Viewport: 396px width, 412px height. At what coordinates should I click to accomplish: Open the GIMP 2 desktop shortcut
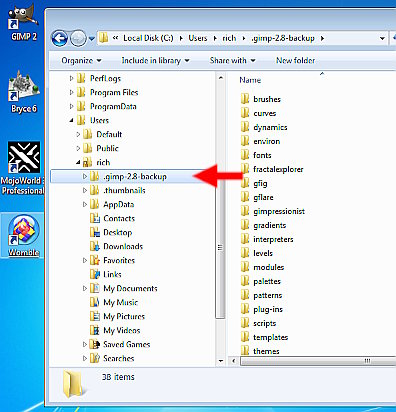tap(23, 23)
